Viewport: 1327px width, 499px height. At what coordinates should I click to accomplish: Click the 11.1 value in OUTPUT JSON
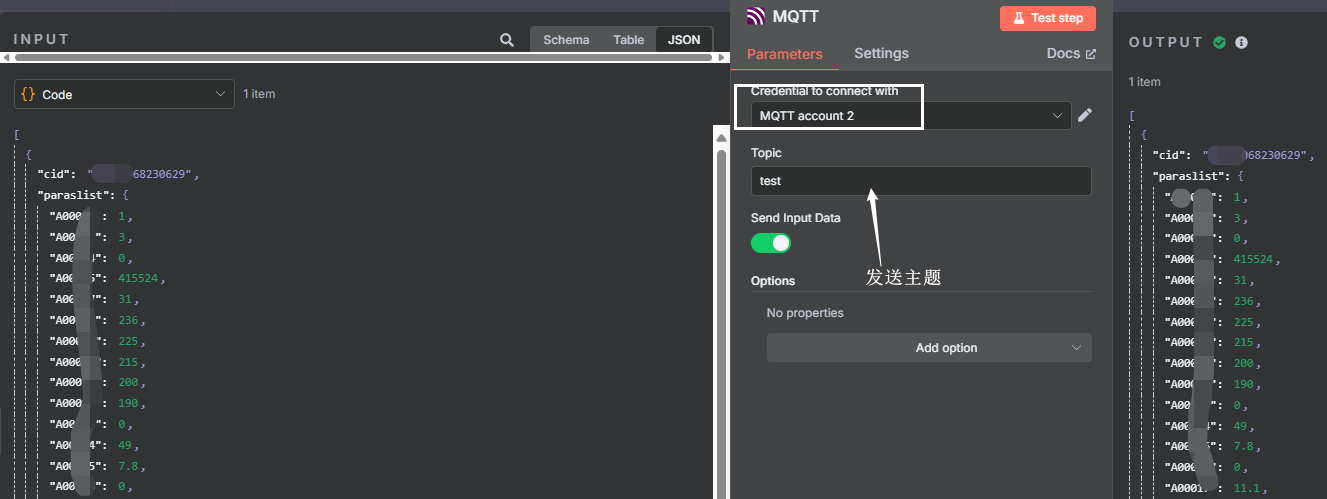click(1251, 488)
